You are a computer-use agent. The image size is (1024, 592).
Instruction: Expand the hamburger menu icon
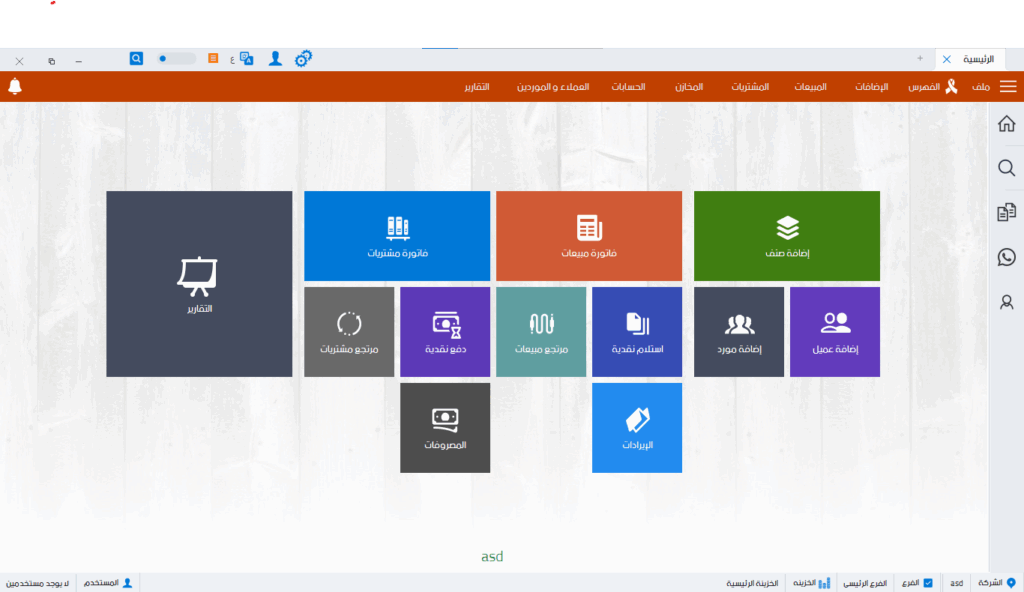(1008, 87)
